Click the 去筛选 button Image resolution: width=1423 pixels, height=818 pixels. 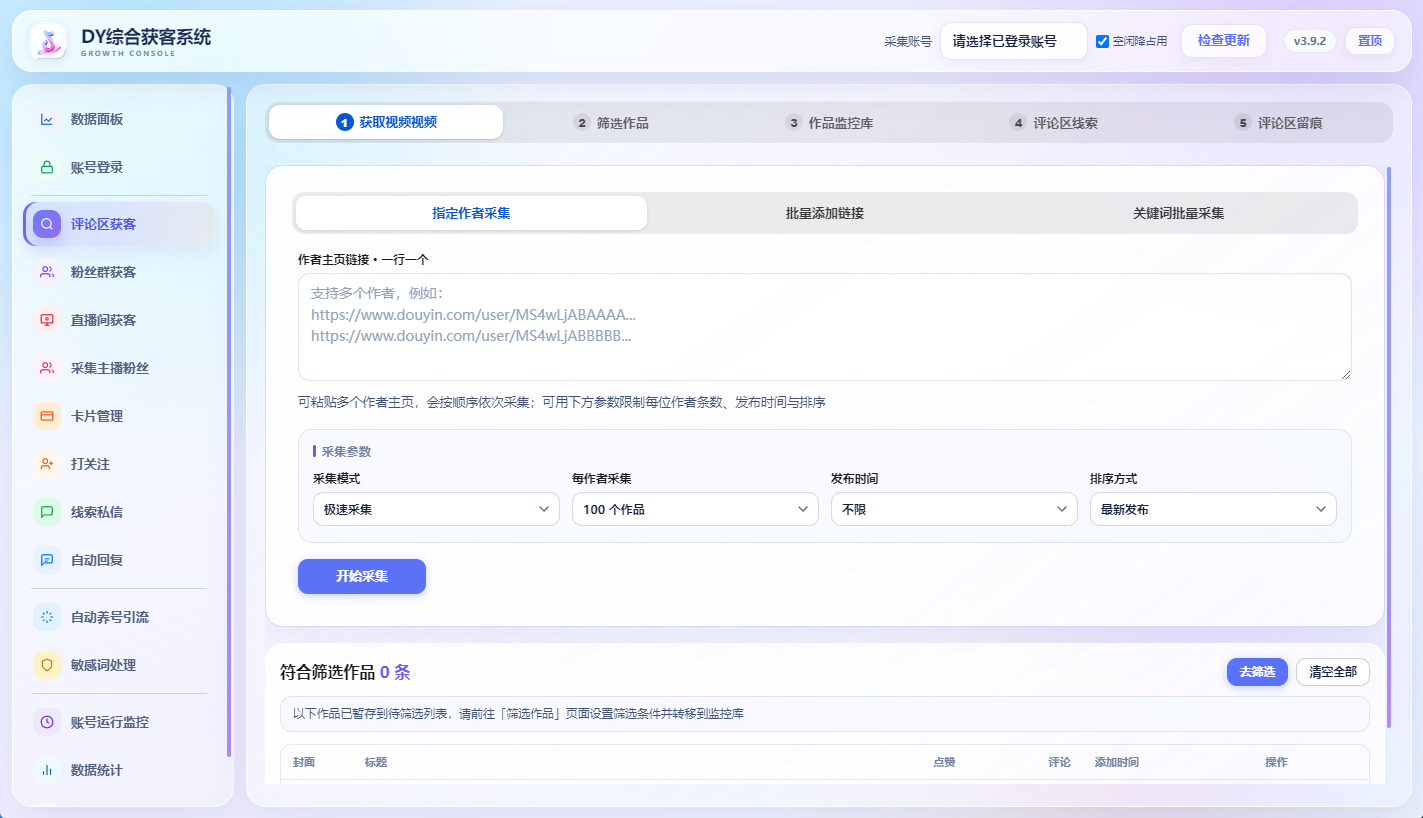click(x=1257, y=672)
